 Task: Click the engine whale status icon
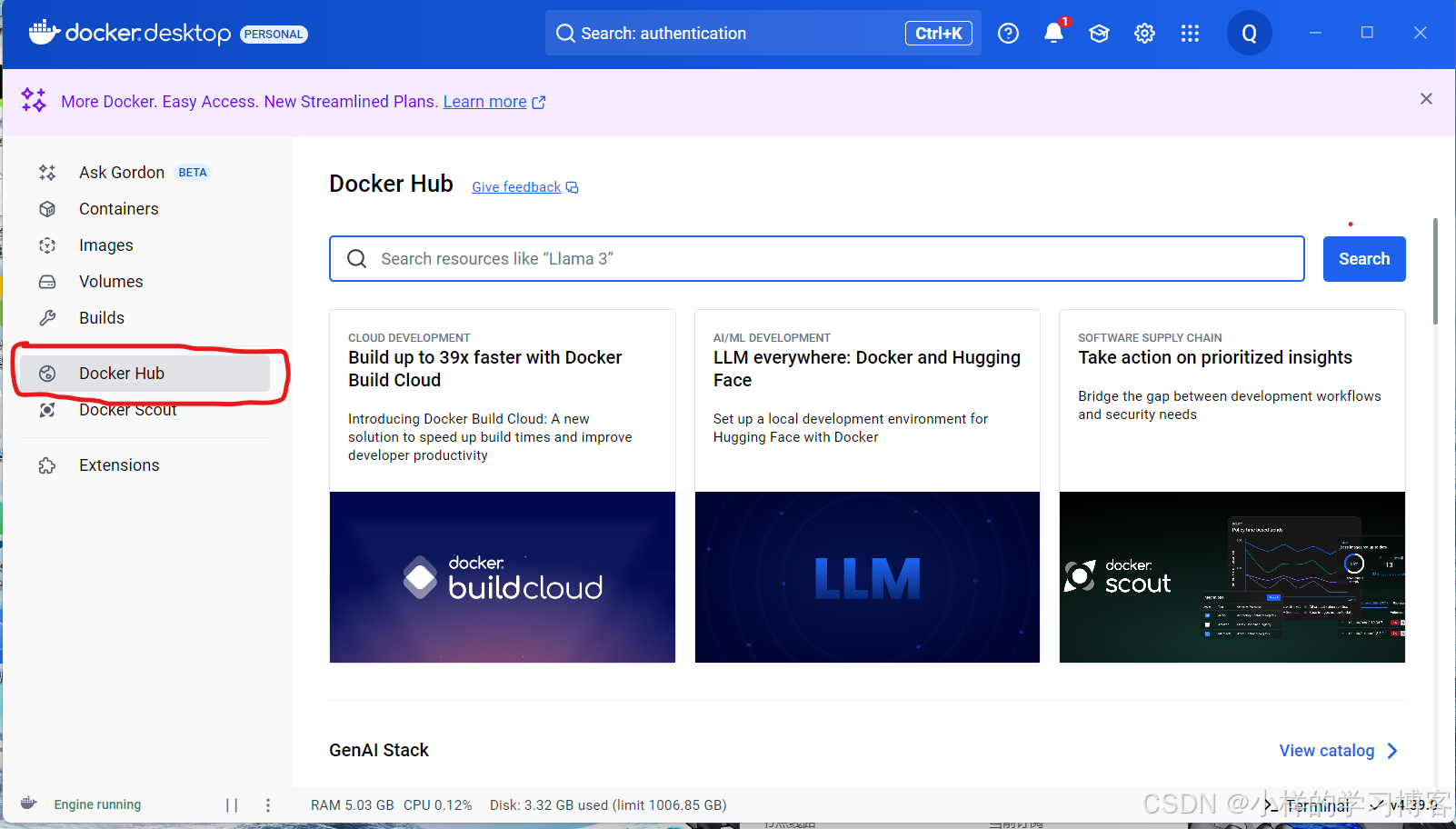click(x=28, y=804)
